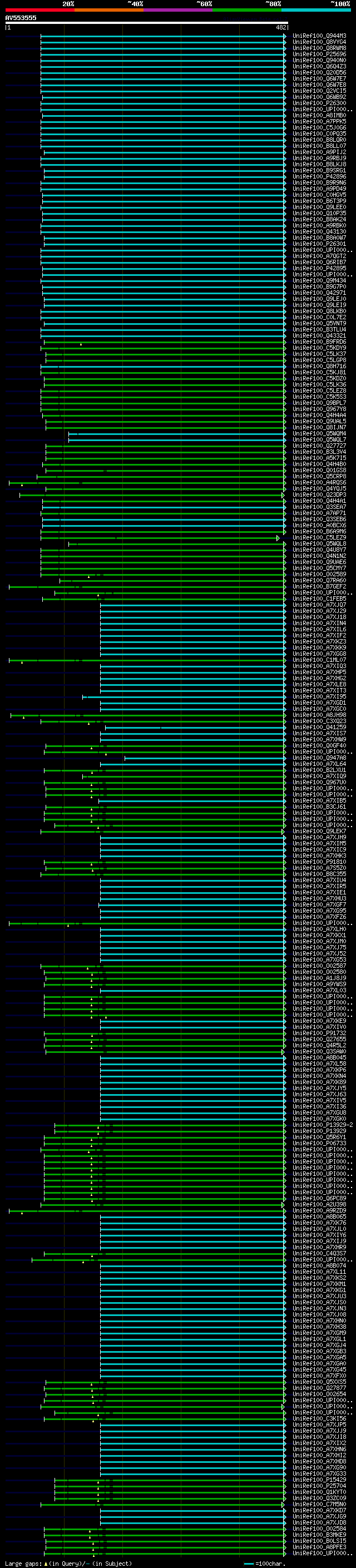This screenshot has height=1568, width=356.
Task: Click the UniRef100_C5LEZ9 label
Action: [319, 537]
